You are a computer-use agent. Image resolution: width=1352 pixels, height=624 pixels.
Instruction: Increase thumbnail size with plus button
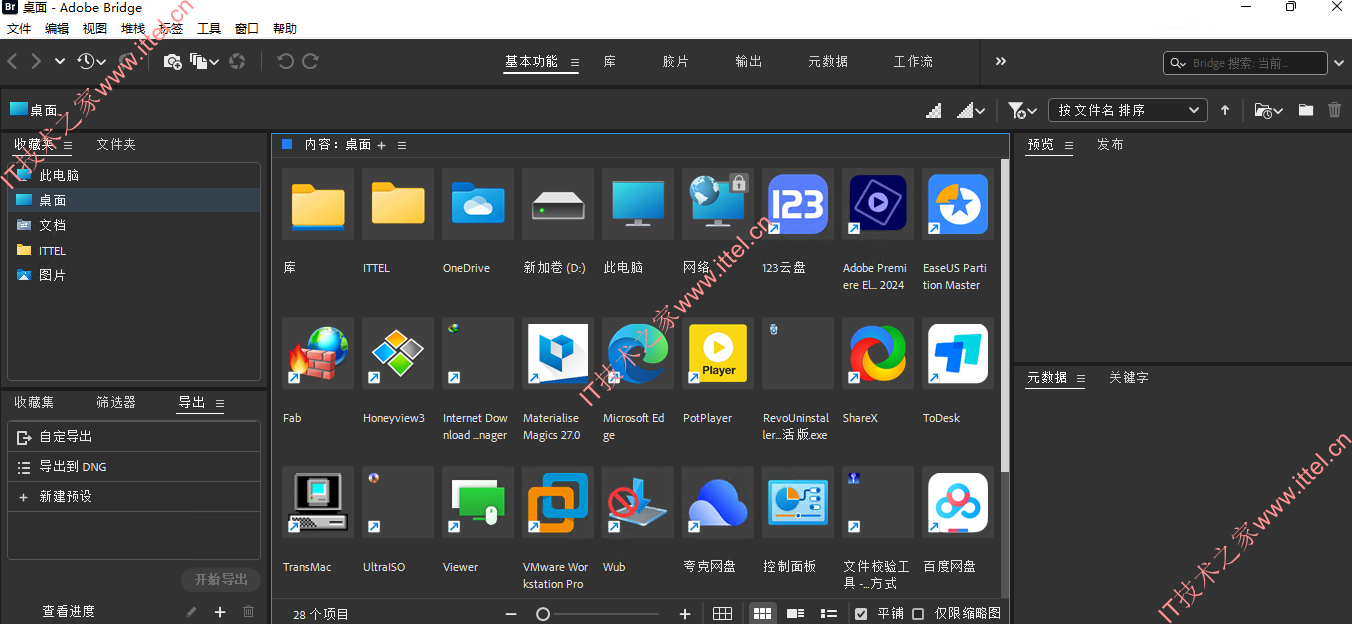coord(685,614)
